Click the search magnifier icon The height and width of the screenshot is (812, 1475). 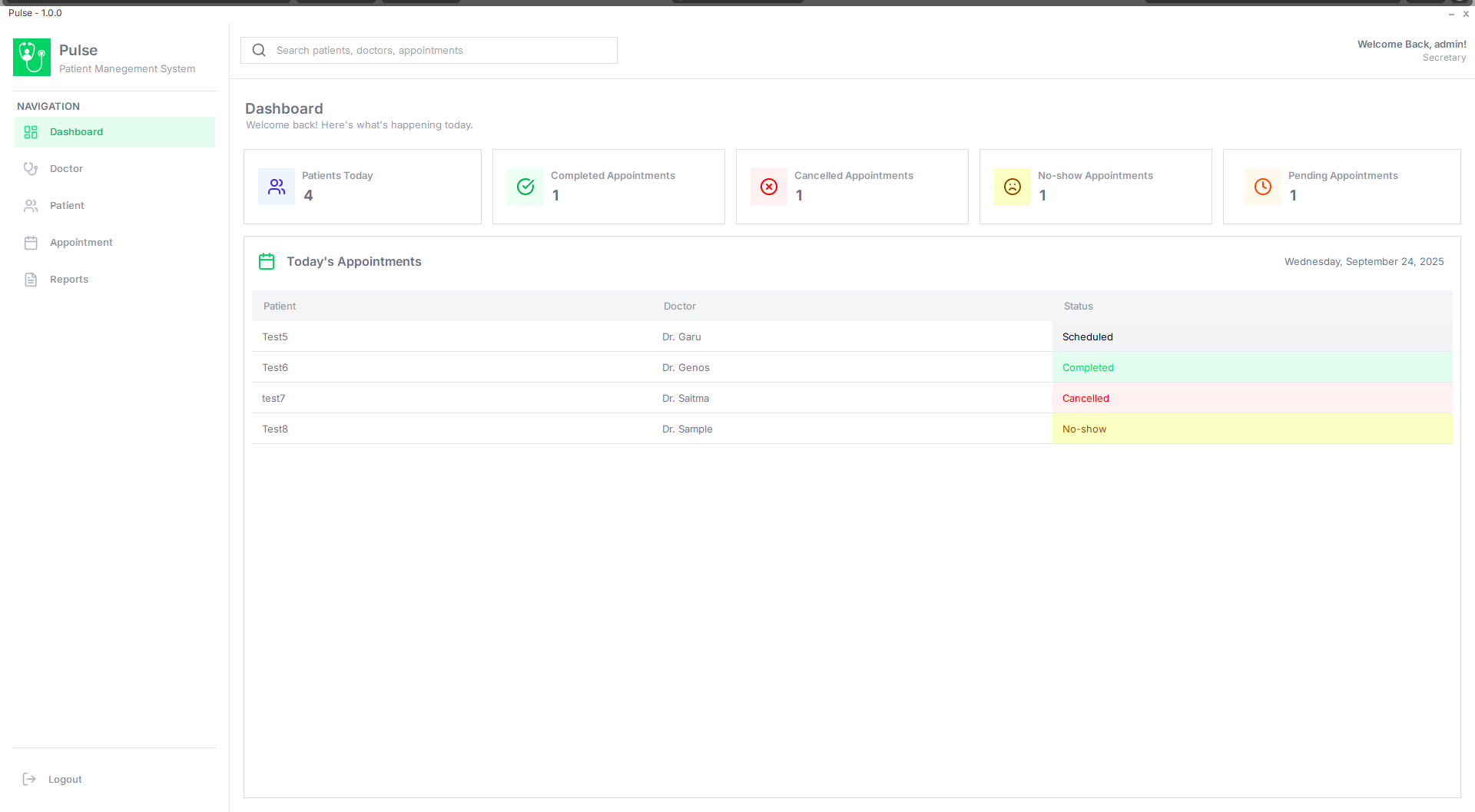pos(259,51)
